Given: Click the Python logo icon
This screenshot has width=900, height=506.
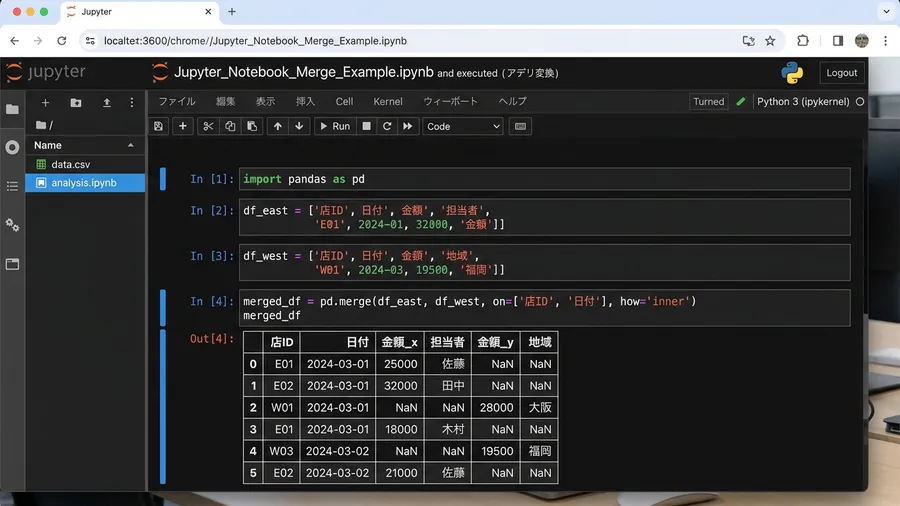Looking at the screenshot, I should tap(792, 73).
